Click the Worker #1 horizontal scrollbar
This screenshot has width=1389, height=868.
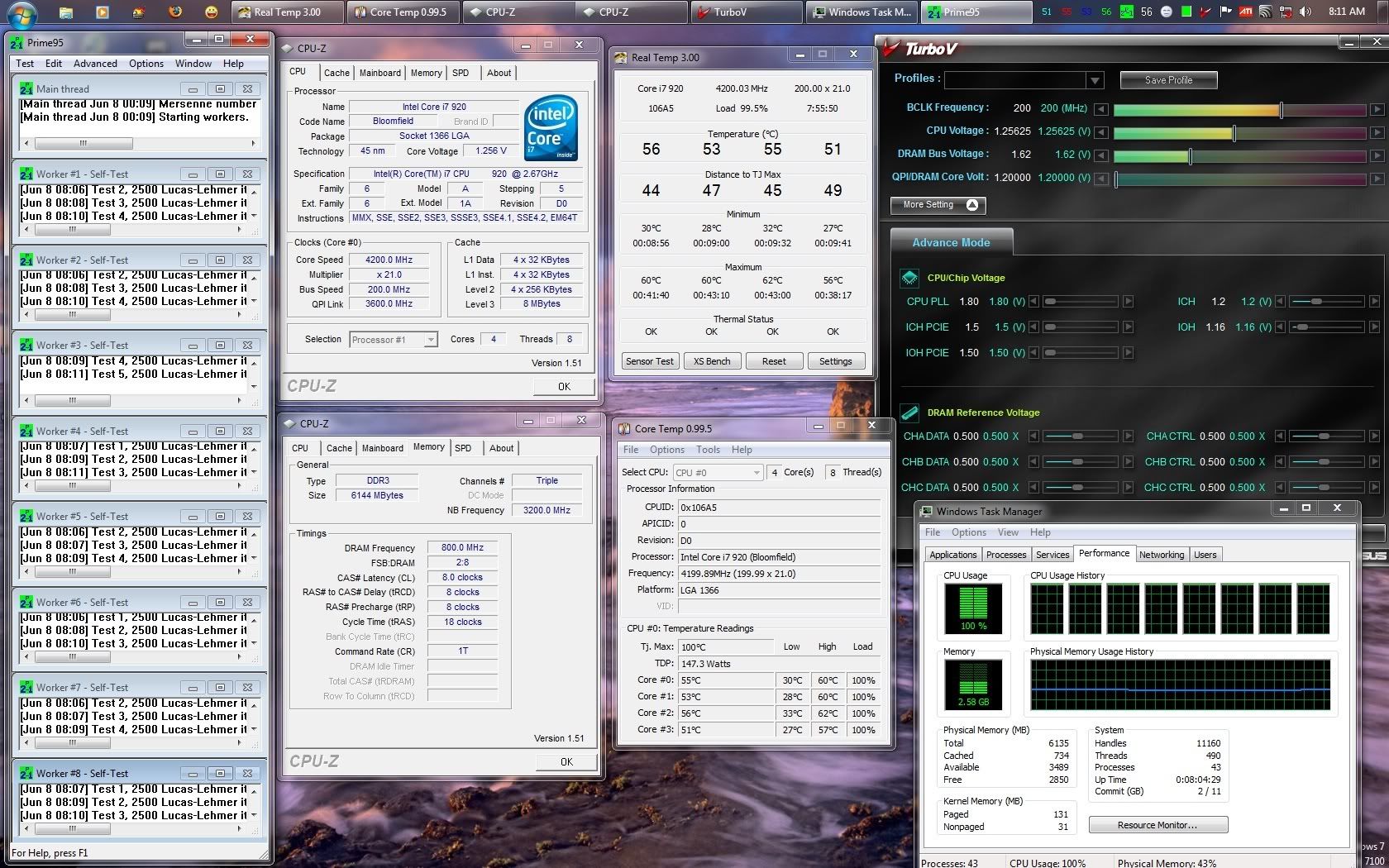click(x=138, y=229)
